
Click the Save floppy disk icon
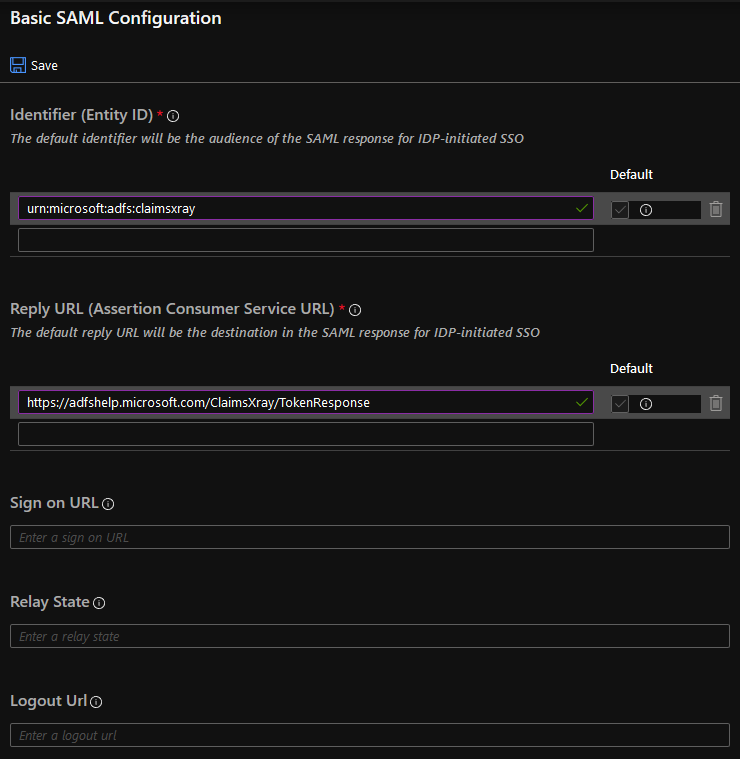click(x=18, y=65)
